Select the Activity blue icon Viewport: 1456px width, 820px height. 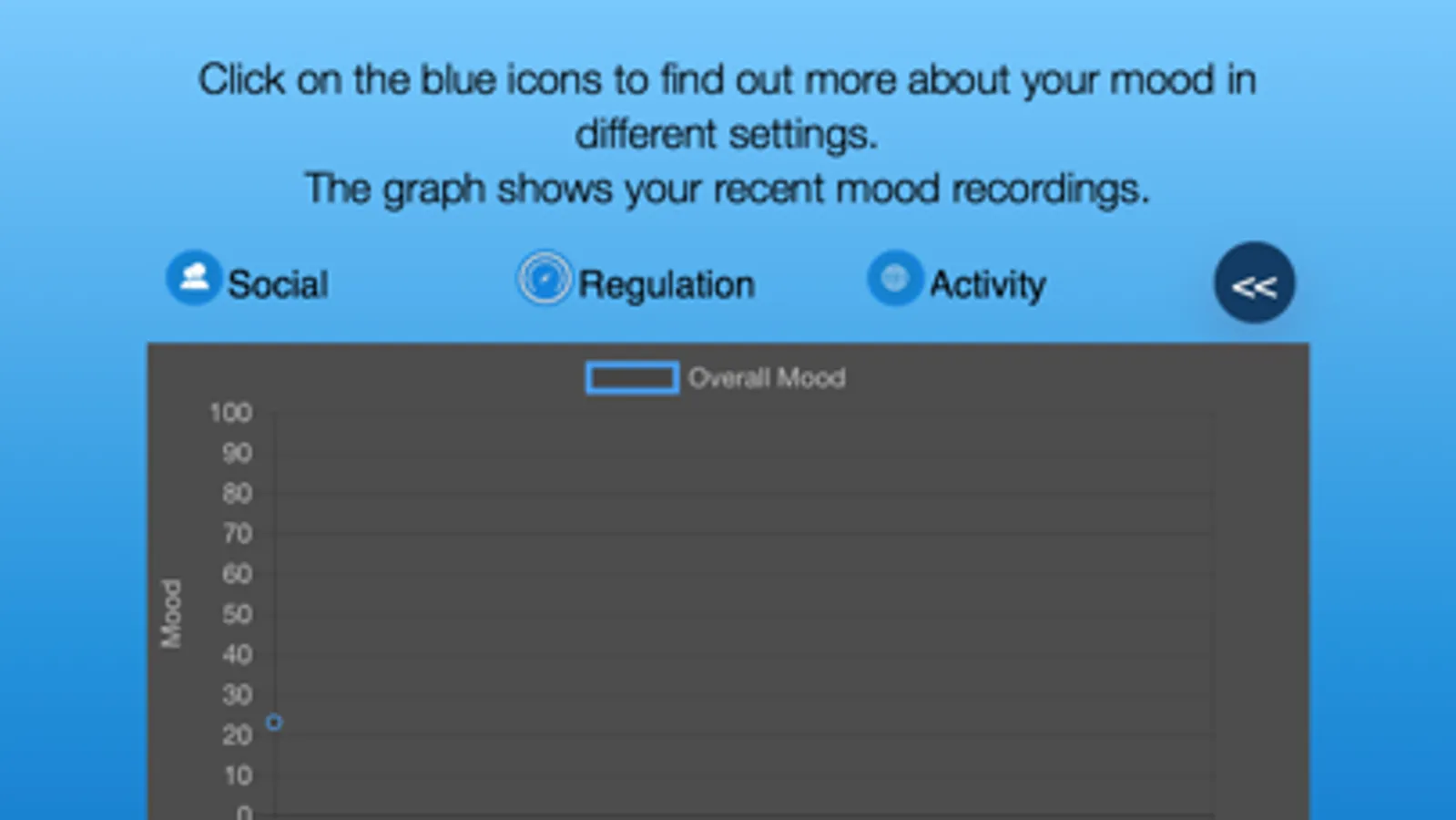(x=894, y=278)
